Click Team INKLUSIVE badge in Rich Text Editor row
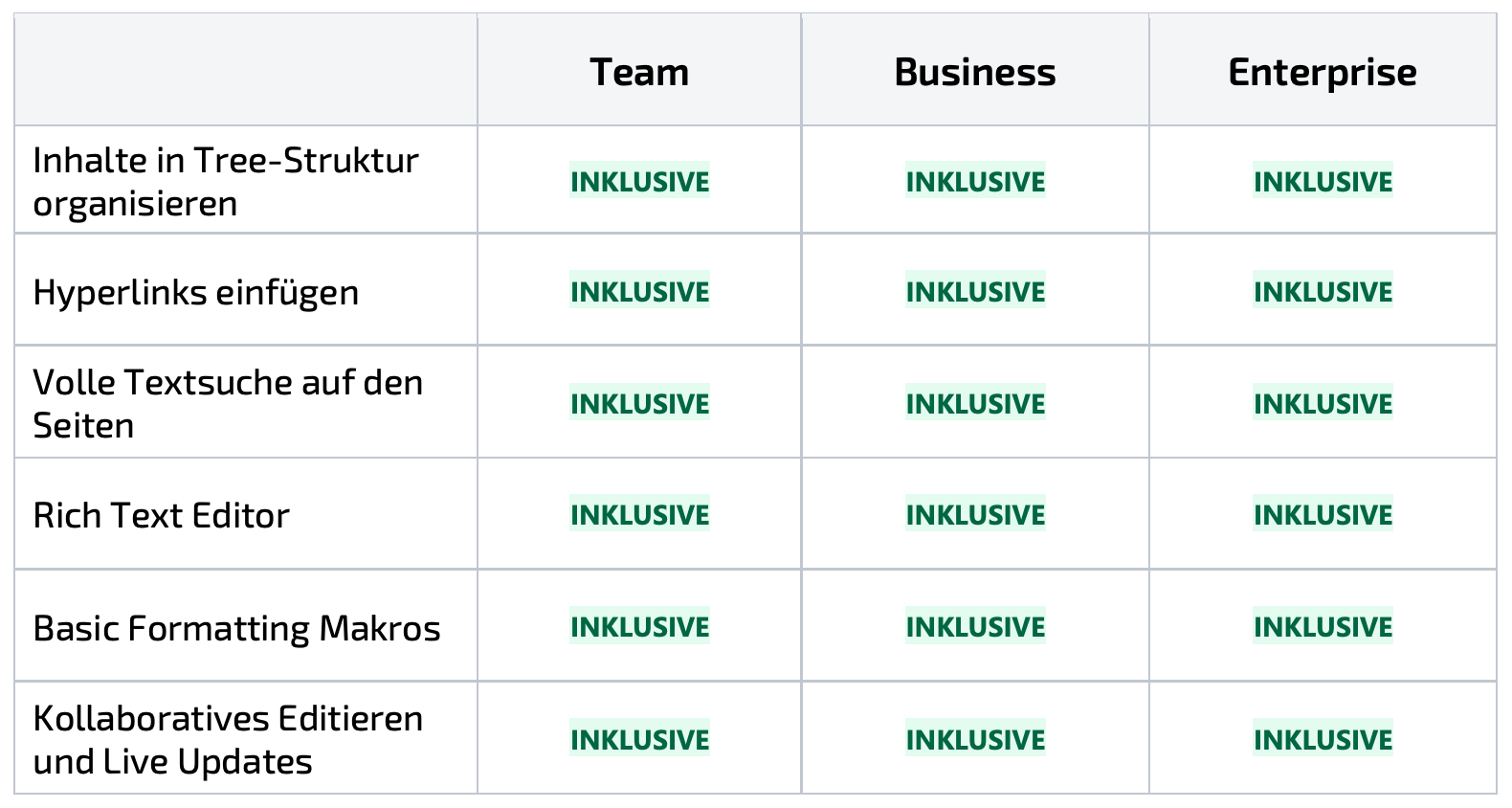 click(639, 515)
